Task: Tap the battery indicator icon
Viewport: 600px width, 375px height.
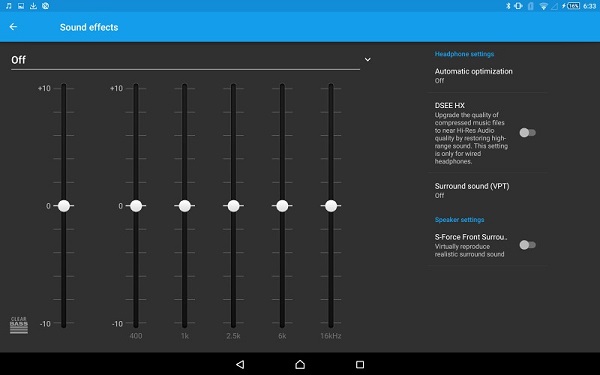Action: 571,6
